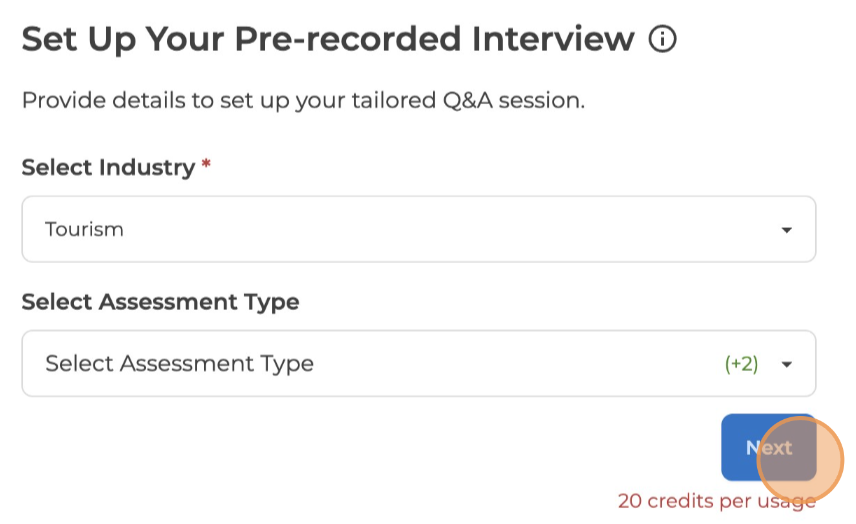
Task: Click the info icon beside the heading
Action: pyautogui.click(x=662, y=40)
